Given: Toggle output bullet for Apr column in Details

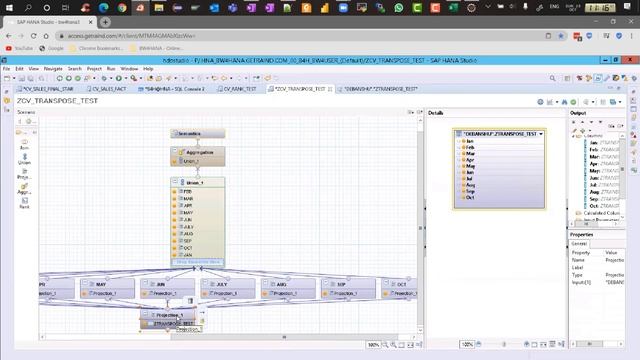Looking at the screenshot, I should pyautogui.click(x=463, y=160).
